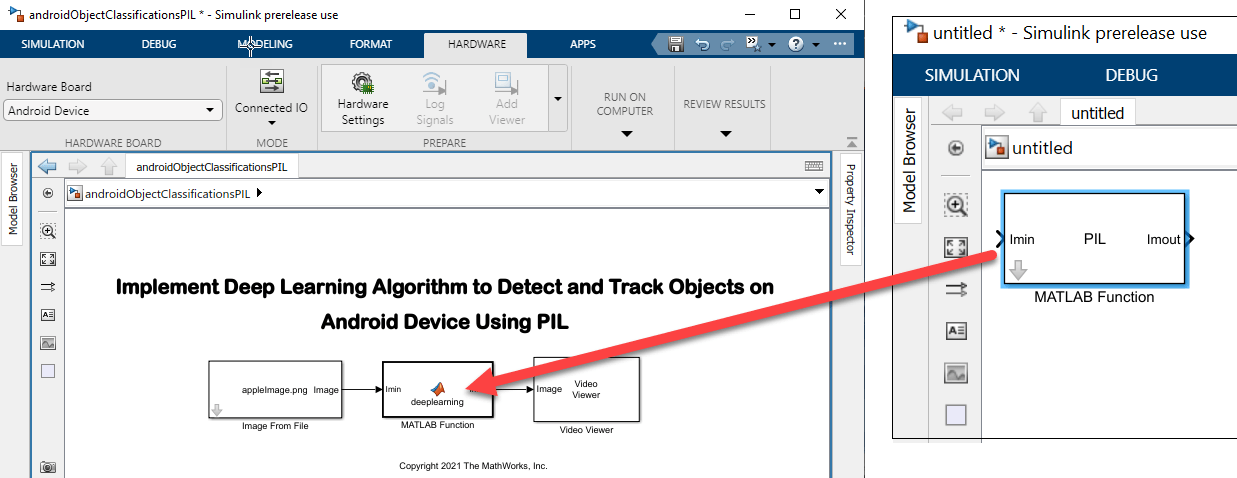The width and height of the screenshot is (1237, 478).
Task: Open the address bar dropdown at right end
Action: [819, 192]
